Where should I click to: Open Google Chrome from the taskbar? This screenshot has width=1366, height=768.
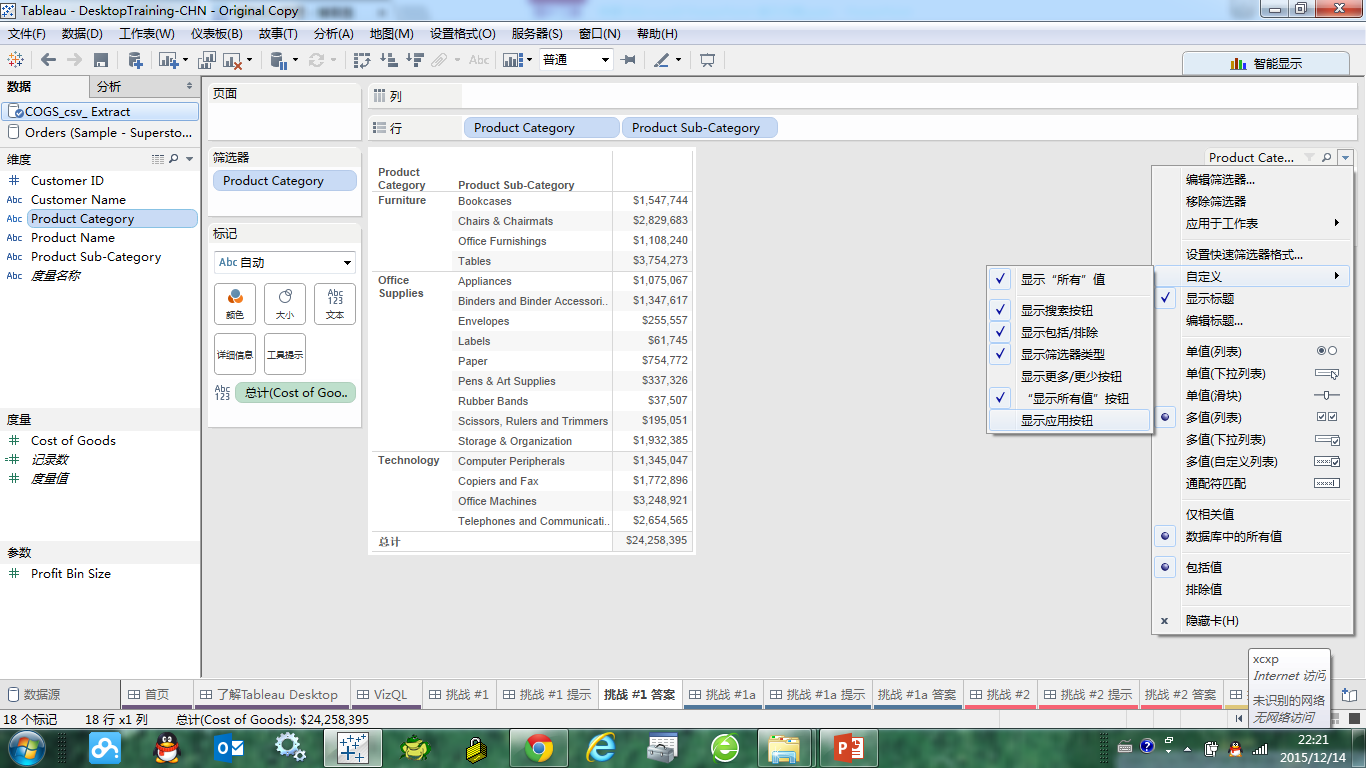539,747
